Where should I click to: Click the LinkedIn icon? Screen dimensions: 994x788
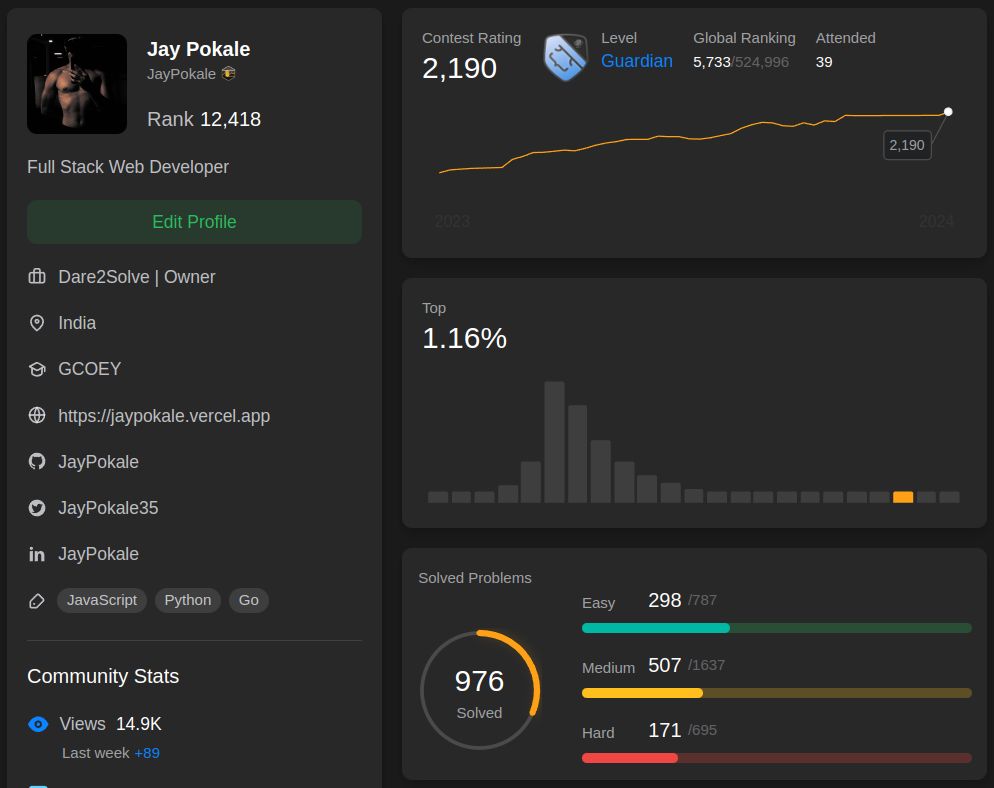pyautogui.click(x=37, y=554)
